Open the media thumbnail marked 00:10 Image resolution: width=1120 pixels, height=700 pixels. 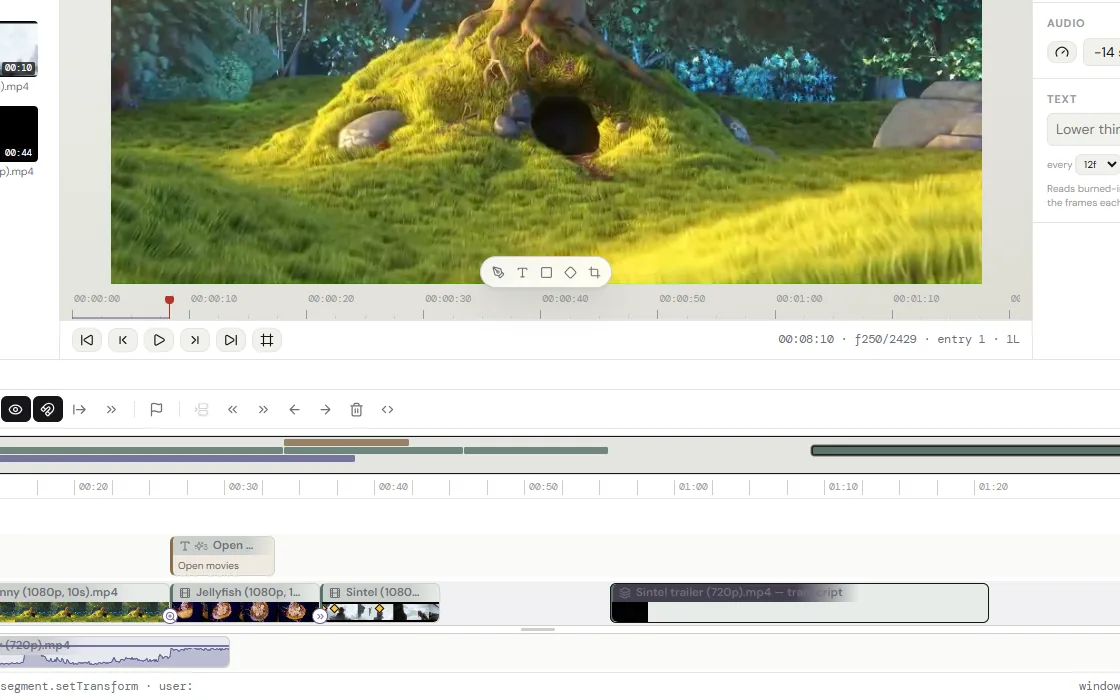tap(19, 49)
